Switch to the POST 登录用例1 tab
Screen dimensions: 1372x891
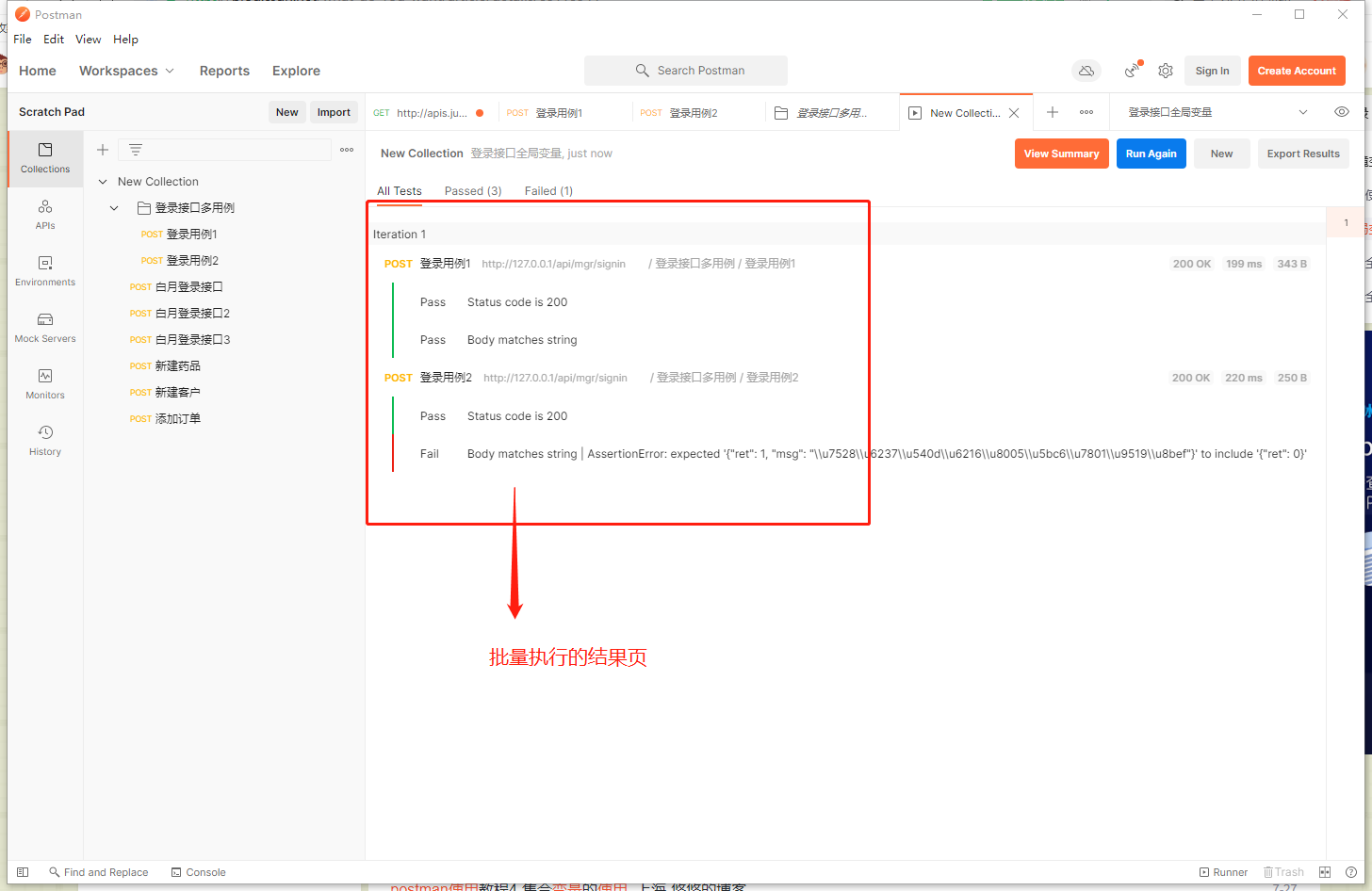563,113
